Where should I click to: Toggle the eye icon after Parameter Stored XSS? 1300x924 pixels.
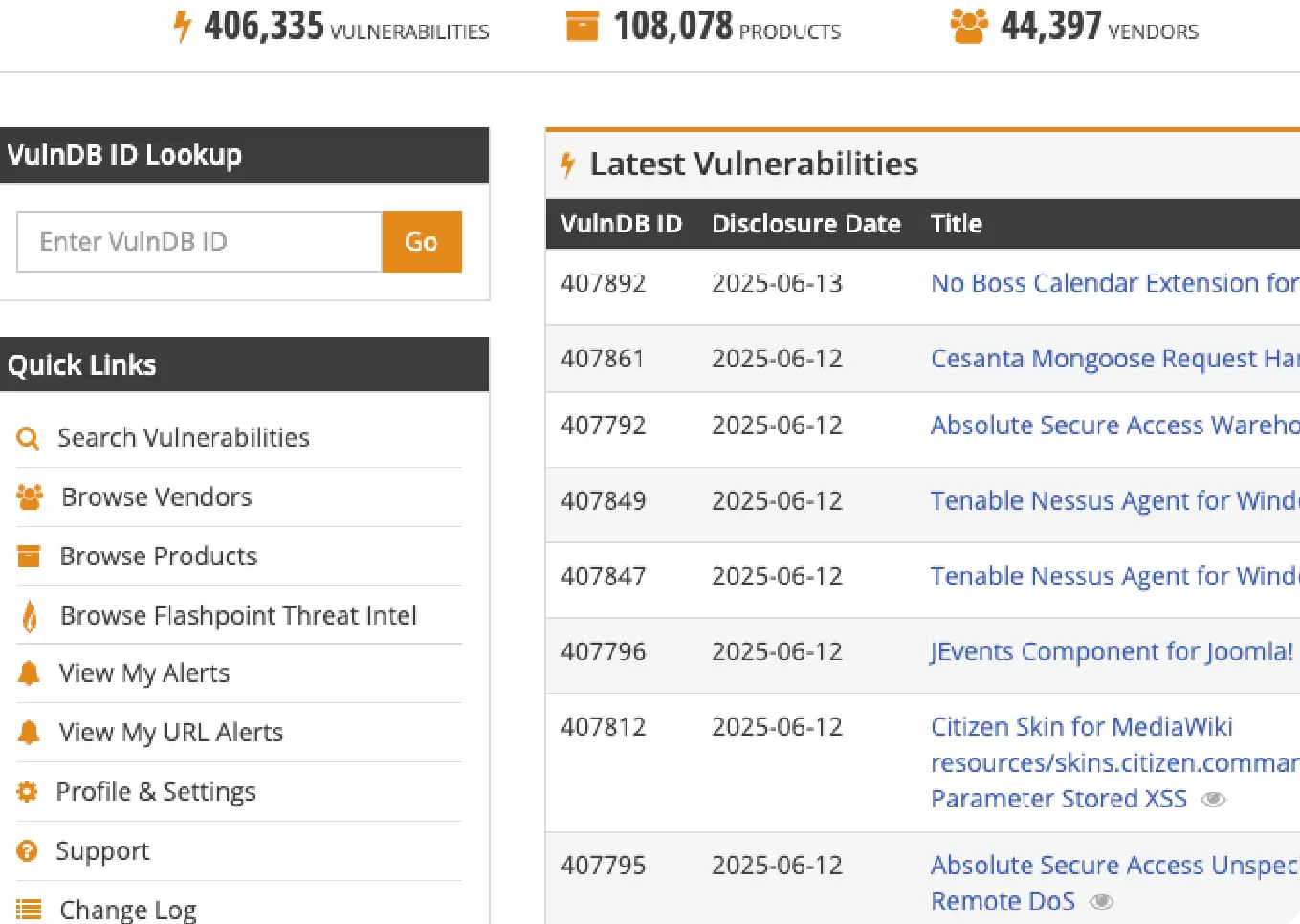coord(1213,800)
